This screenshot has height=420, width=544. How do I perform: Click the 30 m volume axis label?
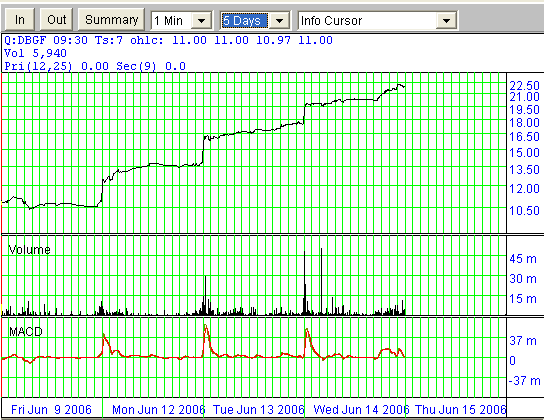pyautogui.click(x=523, y=278)
